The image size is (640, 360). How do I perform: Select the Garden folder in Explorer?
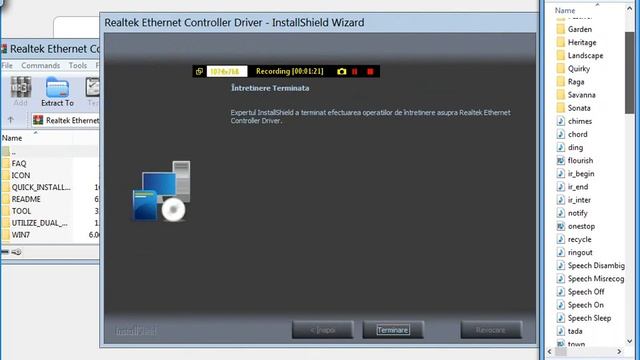(580, 29)
